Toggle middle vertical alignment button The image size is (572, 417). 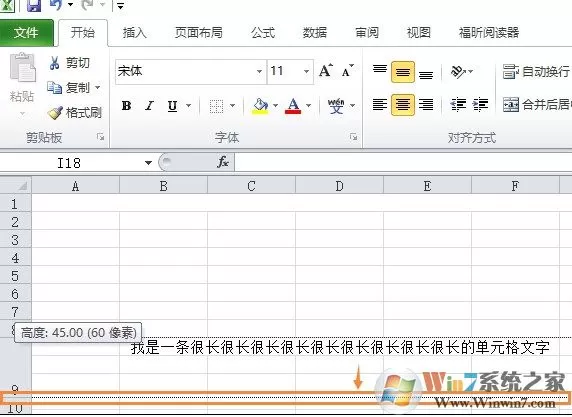pos(402,72)
